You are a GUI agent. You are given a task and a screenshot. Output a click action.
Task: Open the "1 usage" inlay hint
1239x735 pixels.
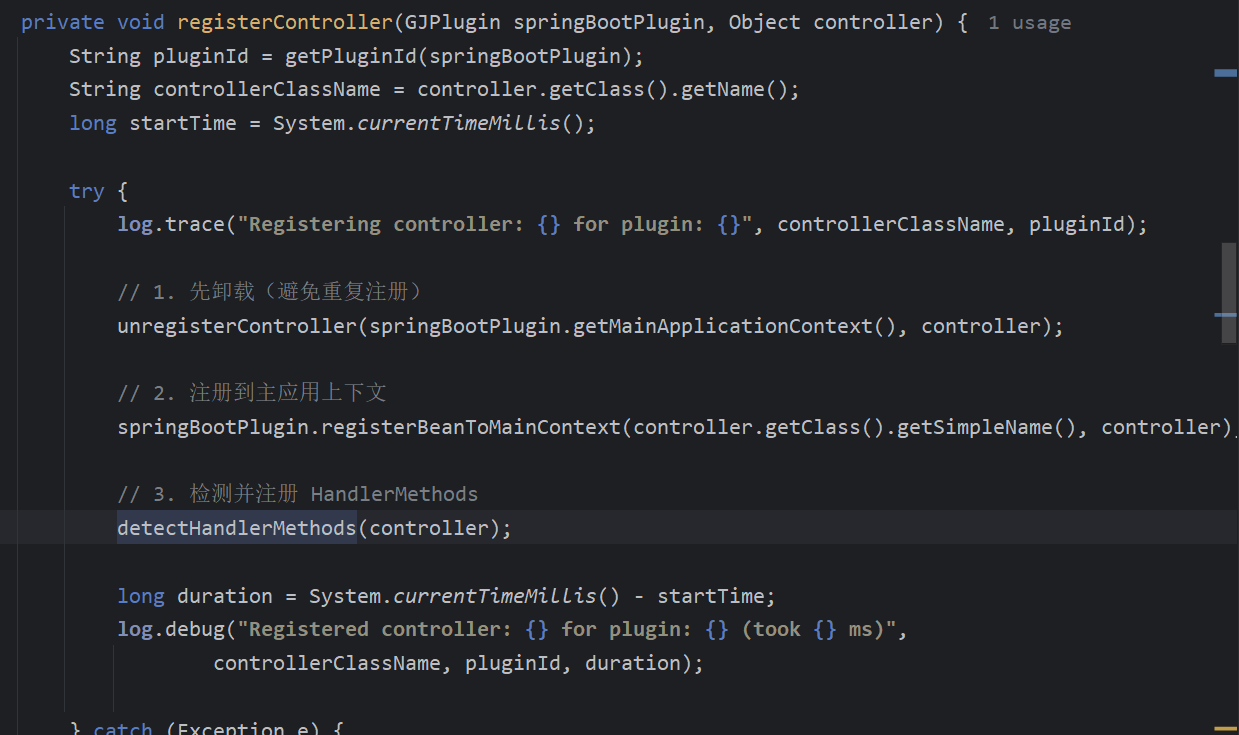pyautogui.click(x=1029, y=22)
